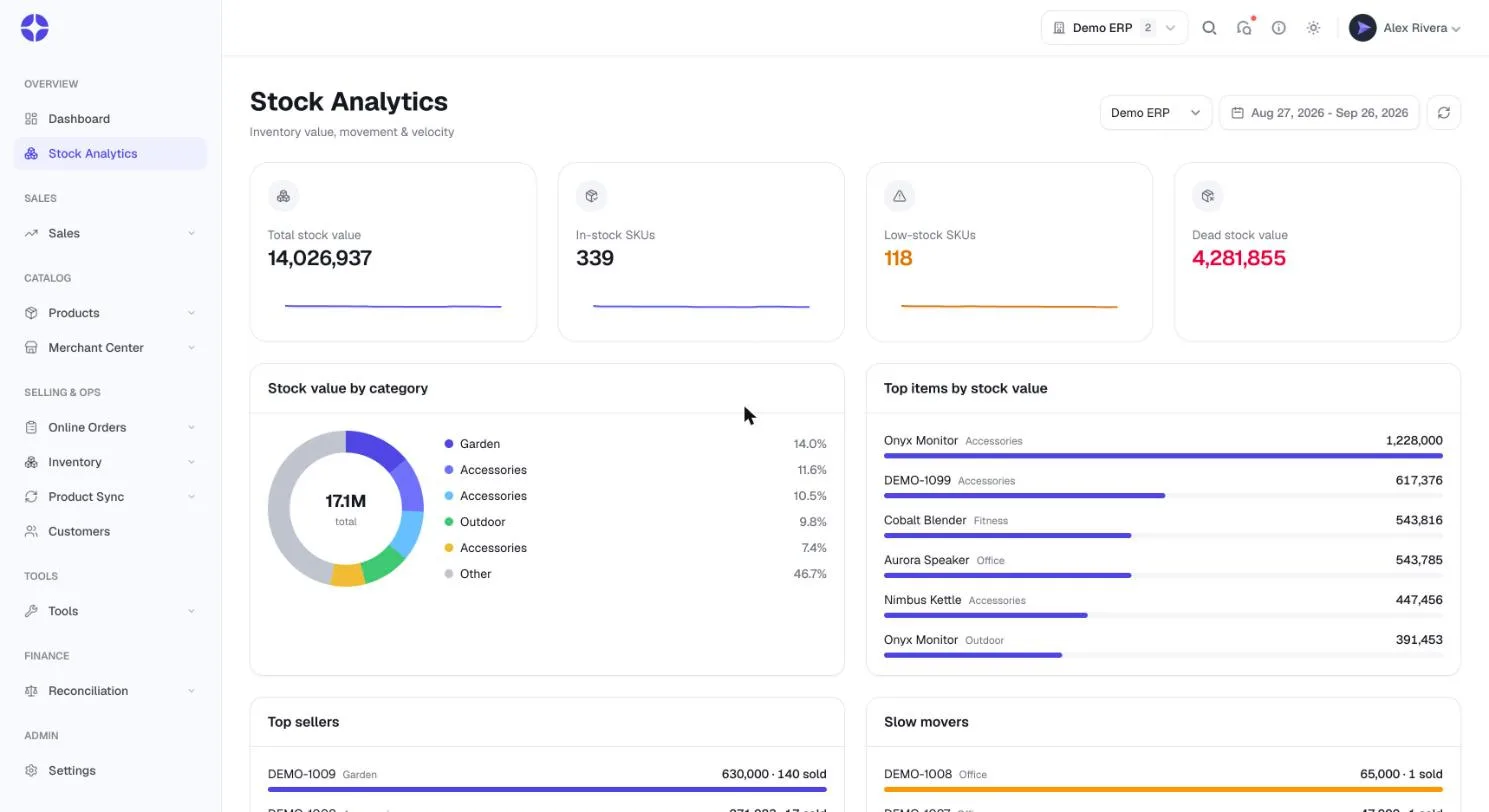Click the Online Orders clipboard icon
This screenshot has height=812, width=1489.
31,427
